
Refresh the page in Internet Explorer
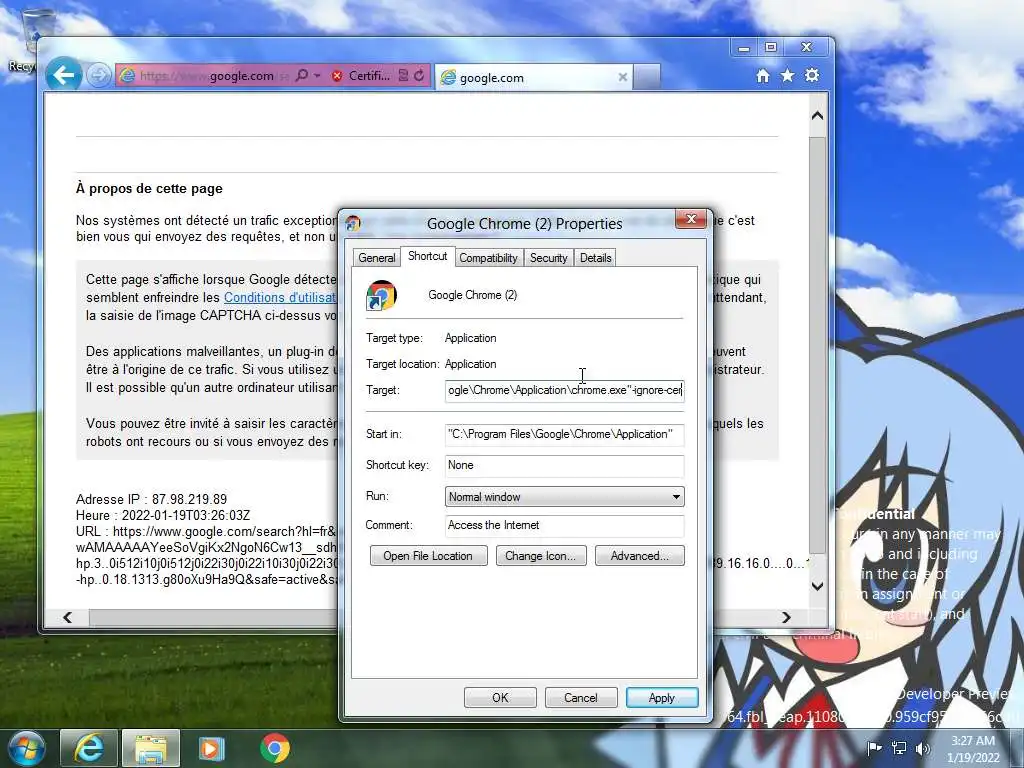click(419, 76)
